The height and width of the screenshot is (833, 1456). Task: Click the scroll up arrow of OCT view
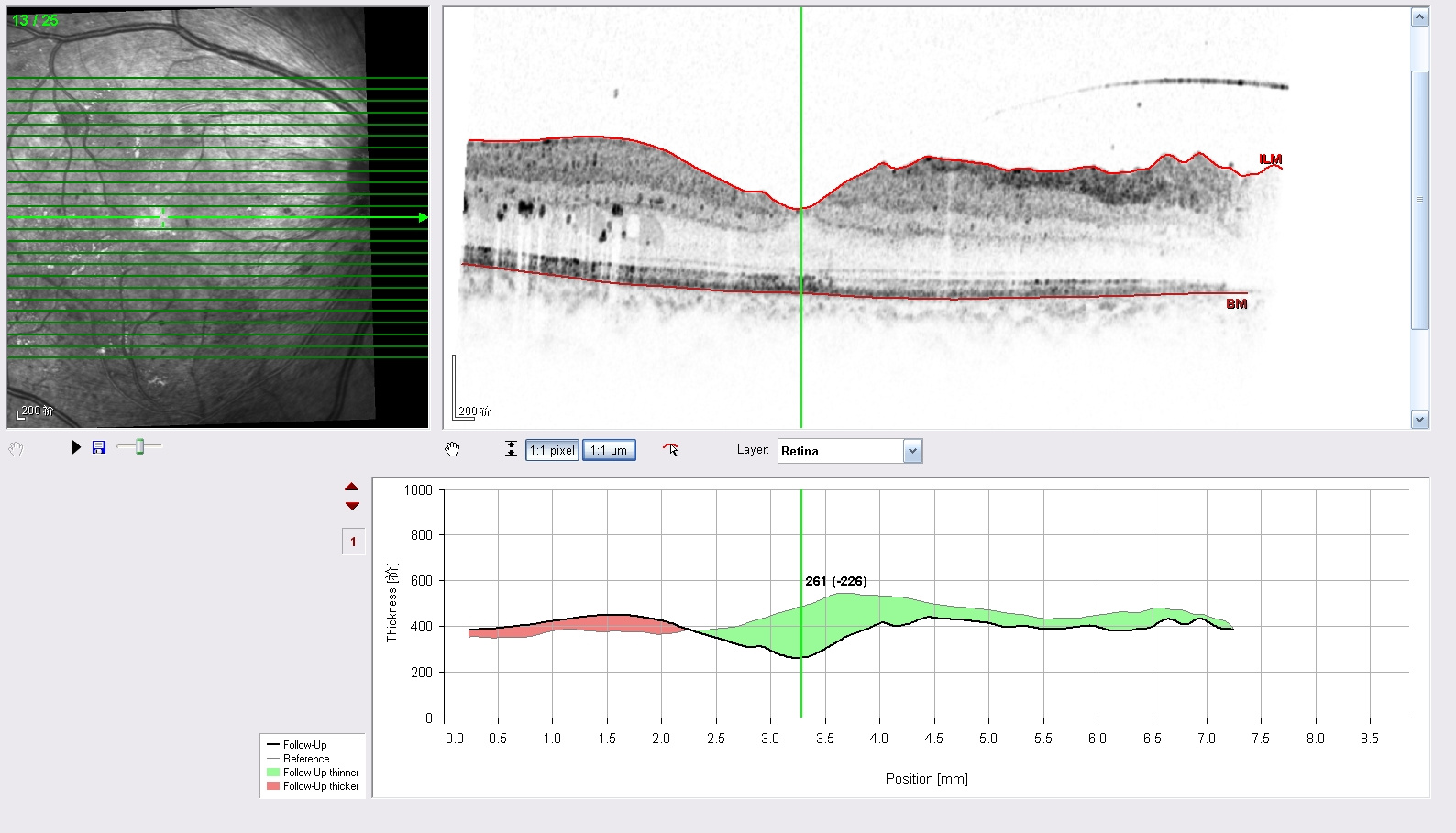pos(1419,17)
